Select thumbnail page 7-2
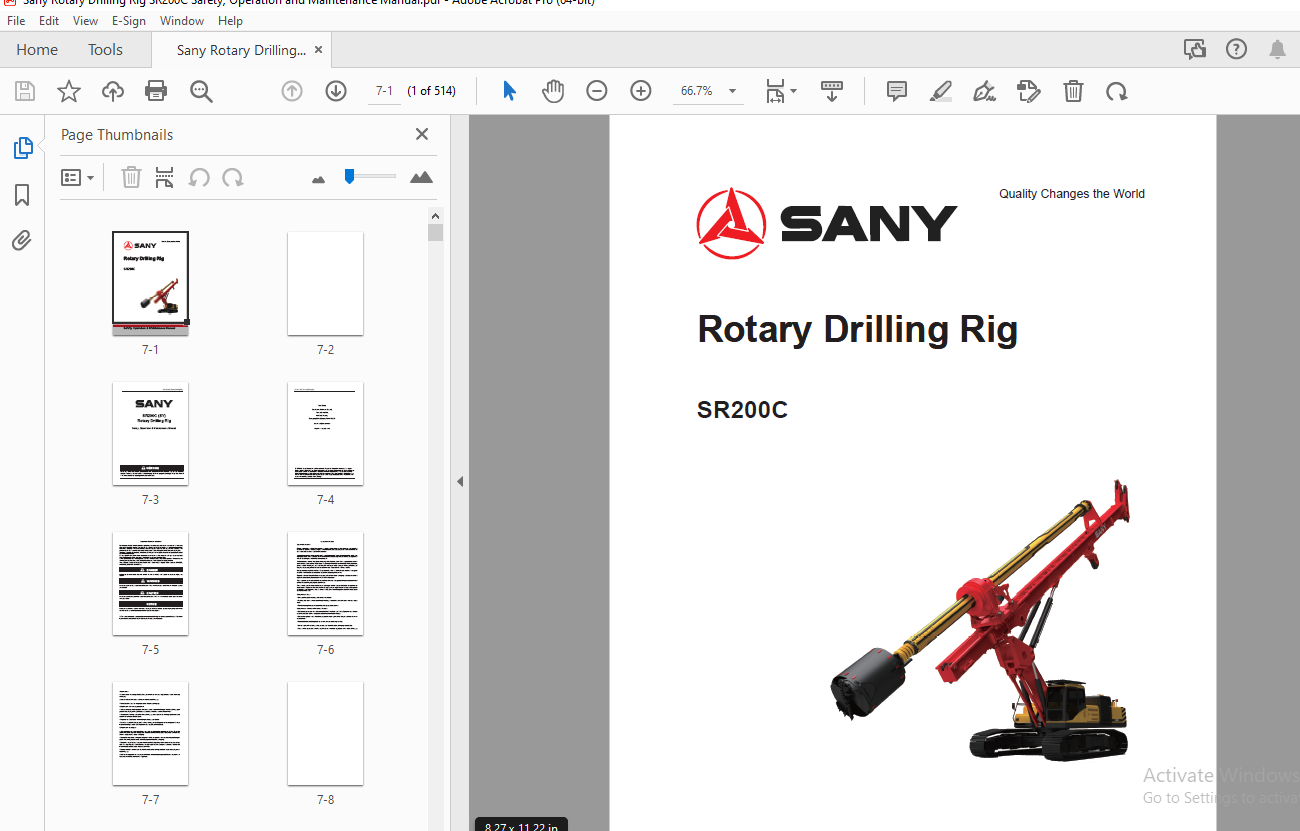Image resolution: width=1300 pixels, height=831 pixels. click(325, 284)
